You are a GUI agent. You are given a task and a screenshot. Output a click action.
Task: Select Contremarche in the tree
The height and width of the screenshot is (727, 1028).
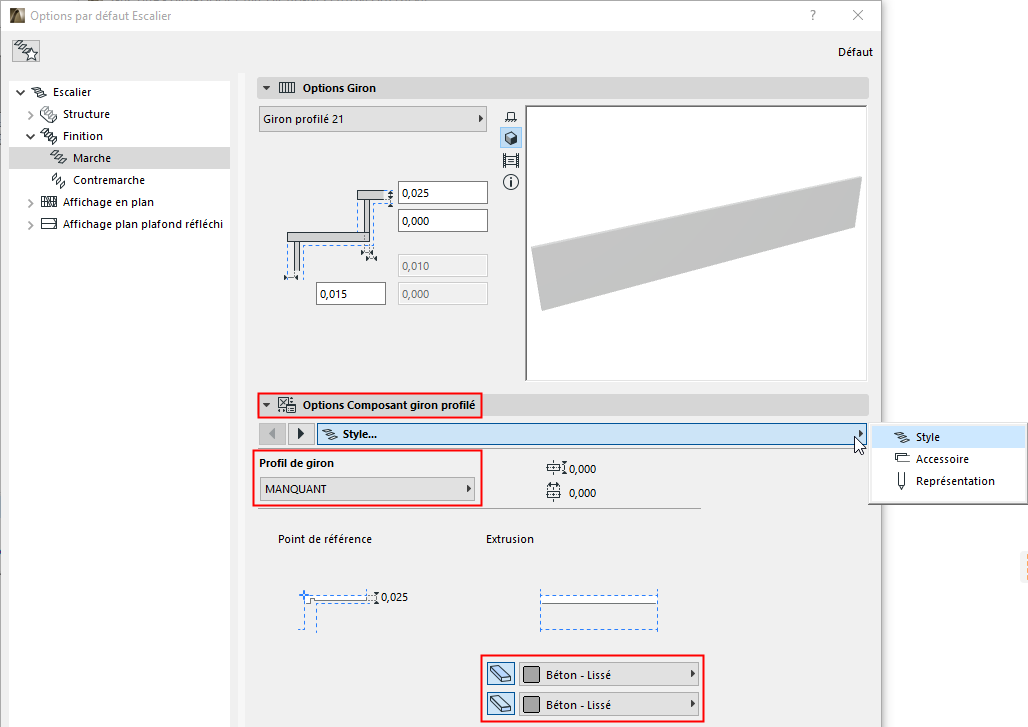click(x=108, y=180)
